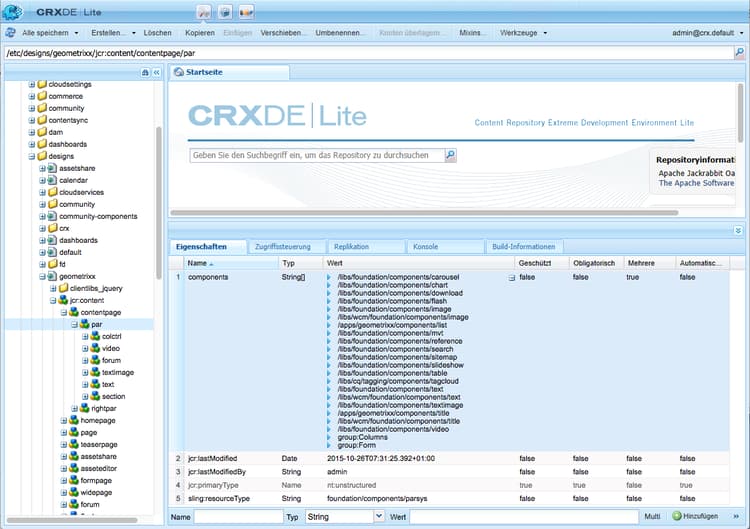Open the Node Type Administration header icon
750x529 pixels.
246,12
